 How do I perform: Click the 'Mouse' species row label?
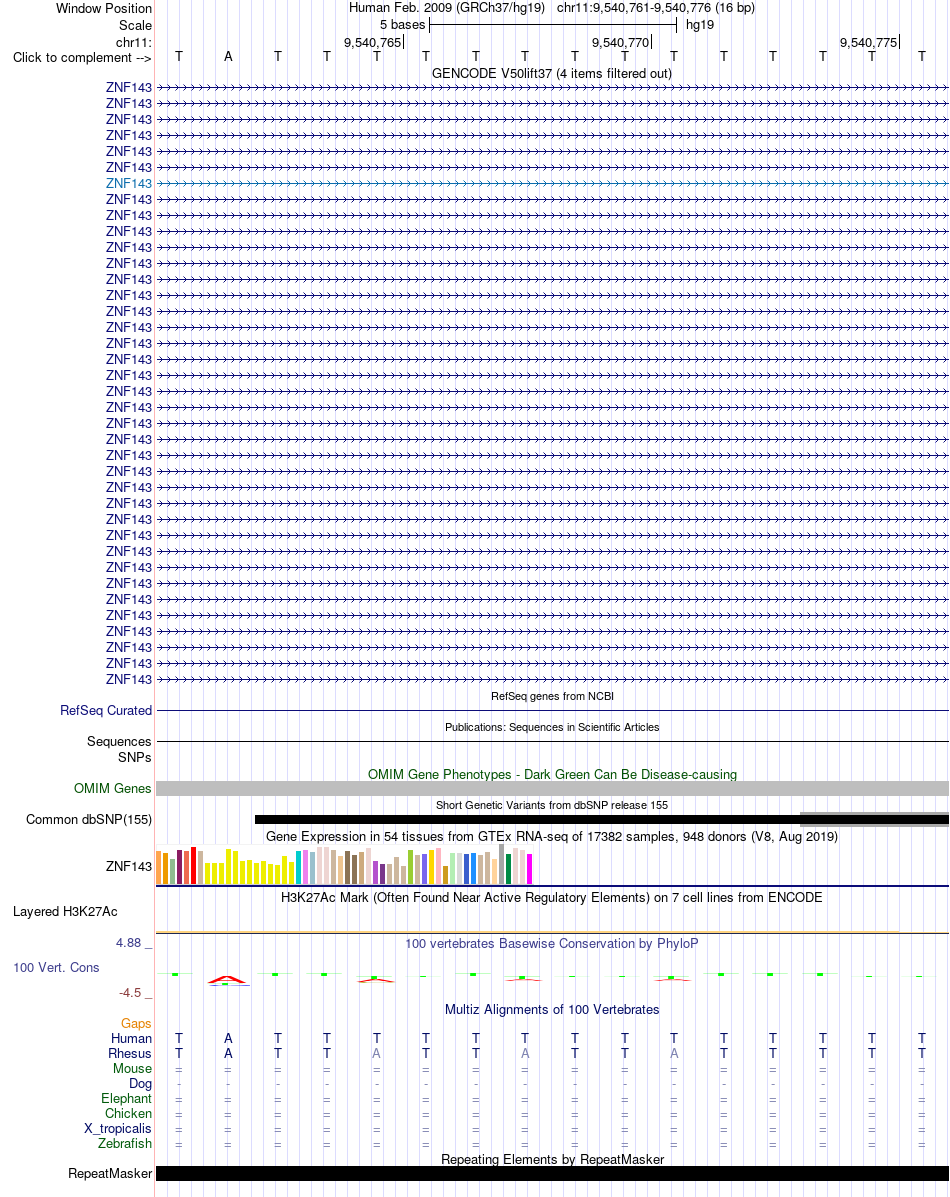pyautogui.click(x=132, y=1069)
